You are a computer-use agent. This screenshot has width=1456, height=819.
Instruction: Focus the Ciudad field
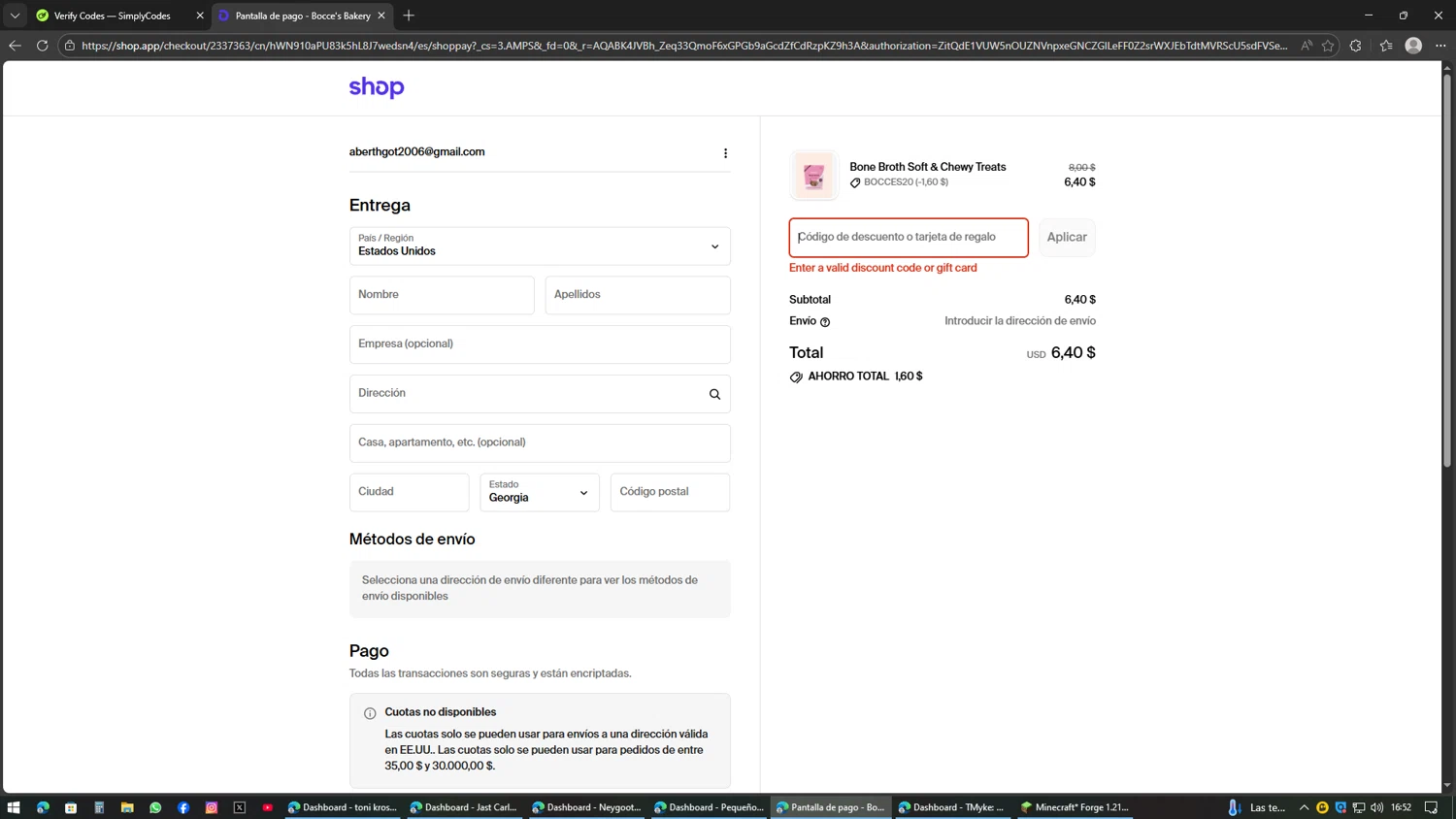click(x=409, y=492)
